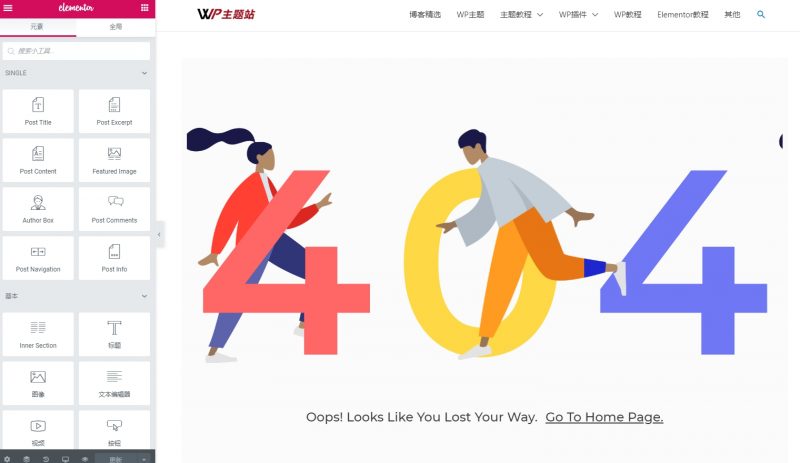The image size is (800, 463).
Task: Expand save options arrow beside update button
Action: click(x=144, y=459)
